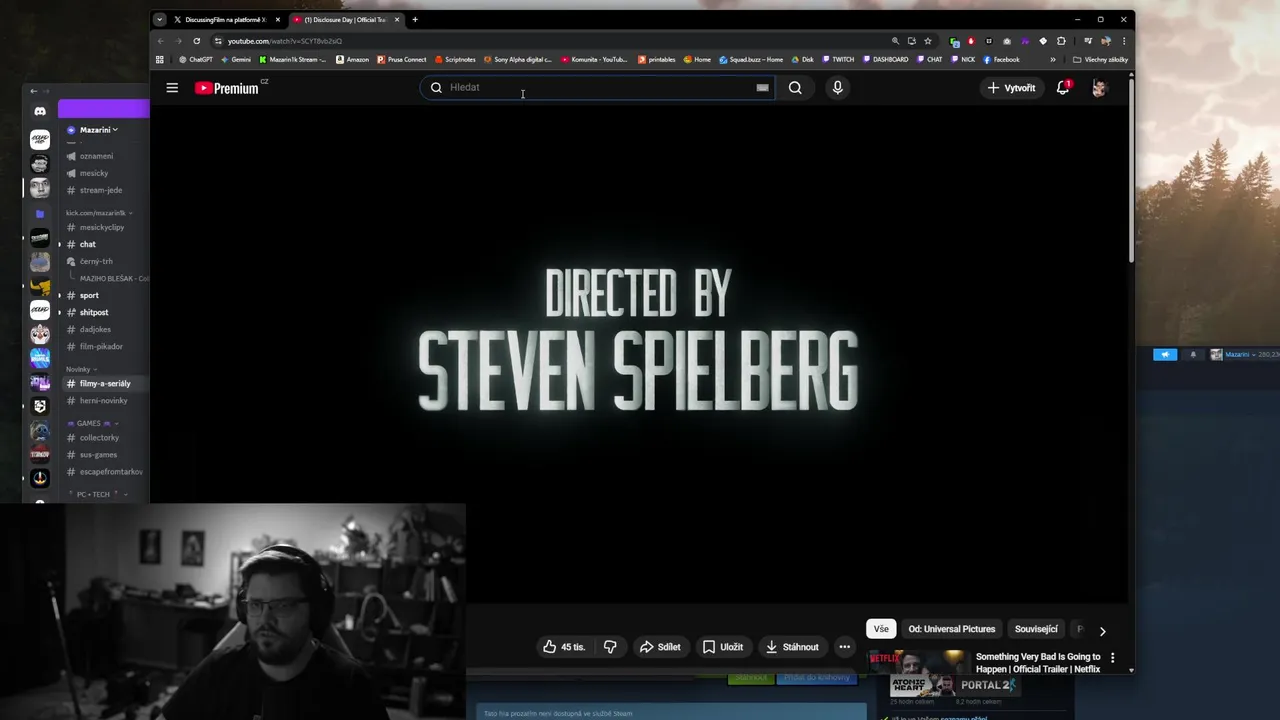Image resolution: width=1280 pixels, height=720 pixels.
Task: Open Chrome three-dot menu
Action: (x=1124, y=41)
